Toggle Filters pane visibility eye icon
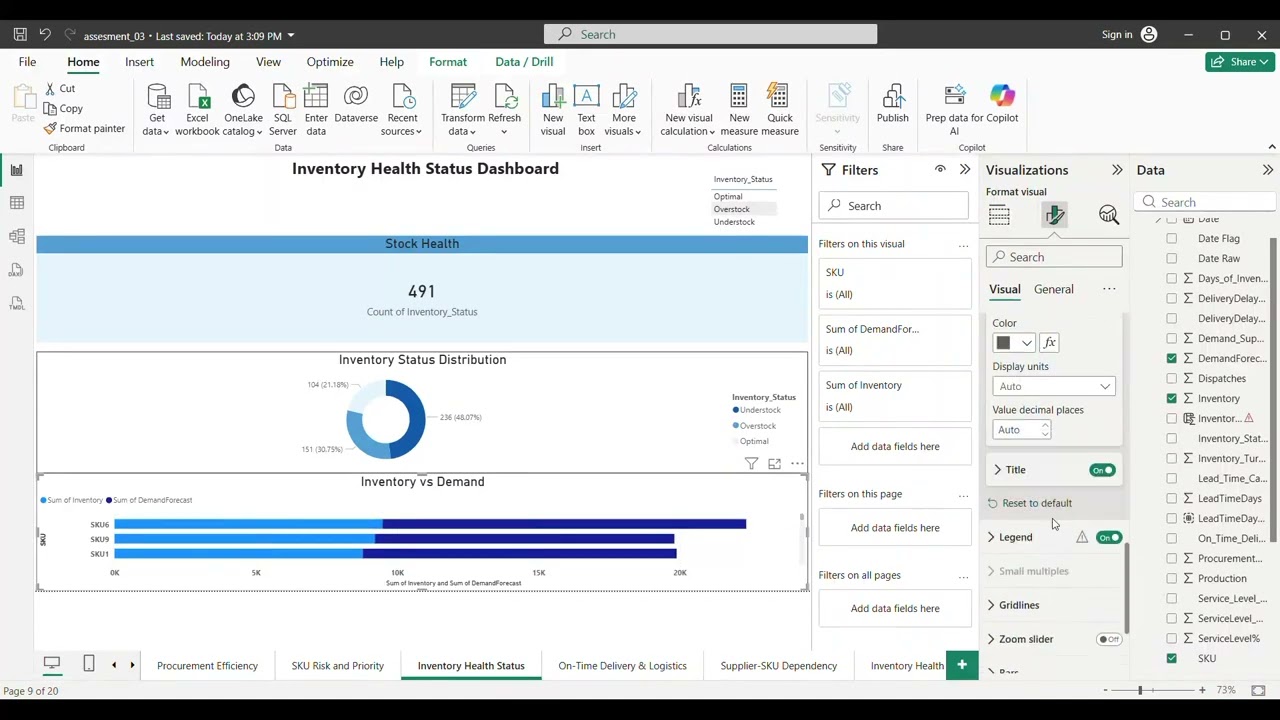Image resolution: width=1280 pixels, height=720 pixels. coord(940,170)
